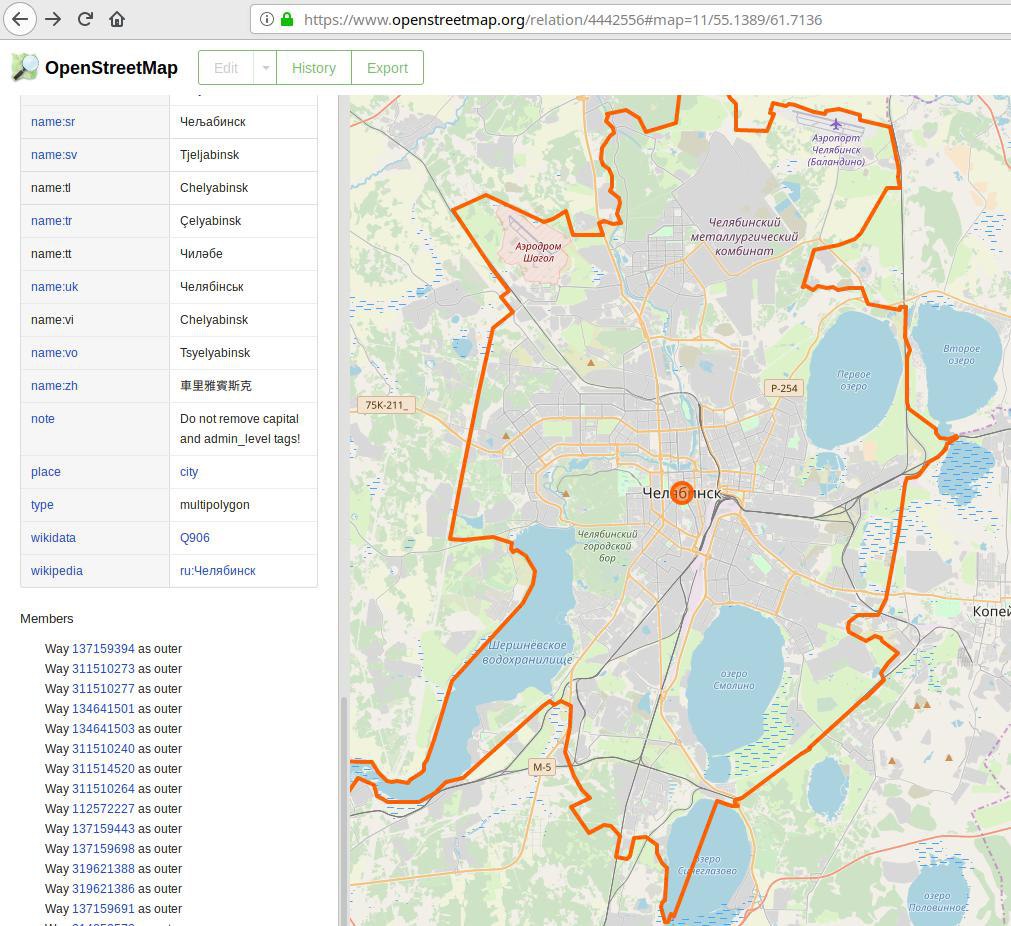
Task: Reload the page with the refresh icon
Action: [85, 19]
